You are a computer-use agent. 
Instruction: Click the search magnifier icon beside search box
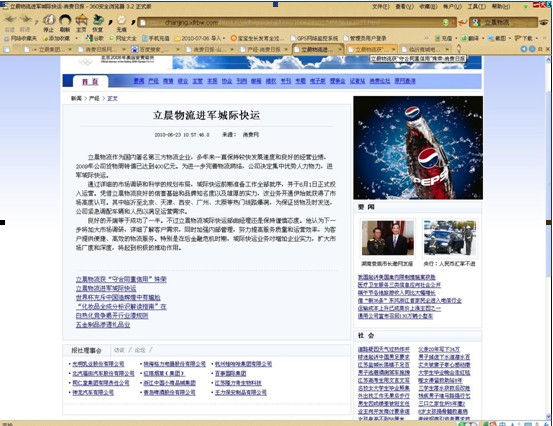point(545,23)
